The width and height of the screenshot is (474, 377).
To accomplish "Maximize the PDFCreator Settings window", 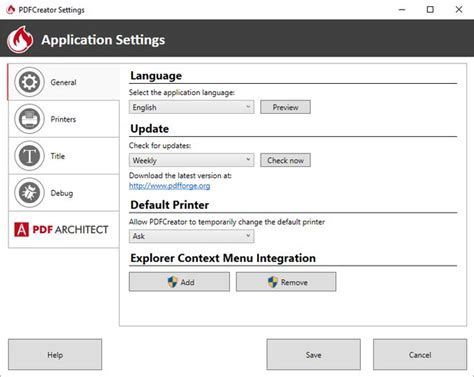I will coord(430,10).
